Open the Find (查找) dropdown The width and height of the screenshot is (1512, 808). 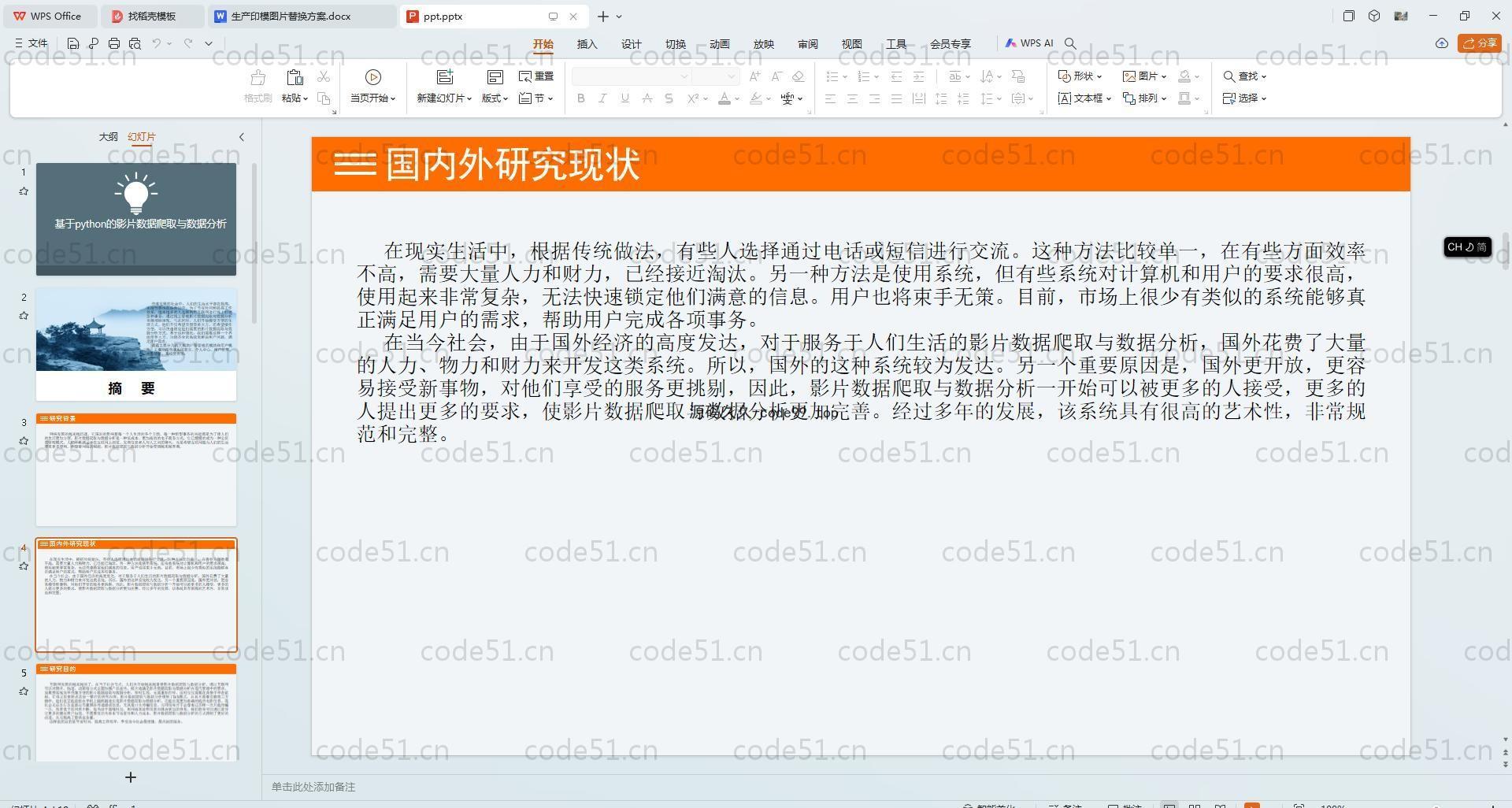[x=1245, y=76]
